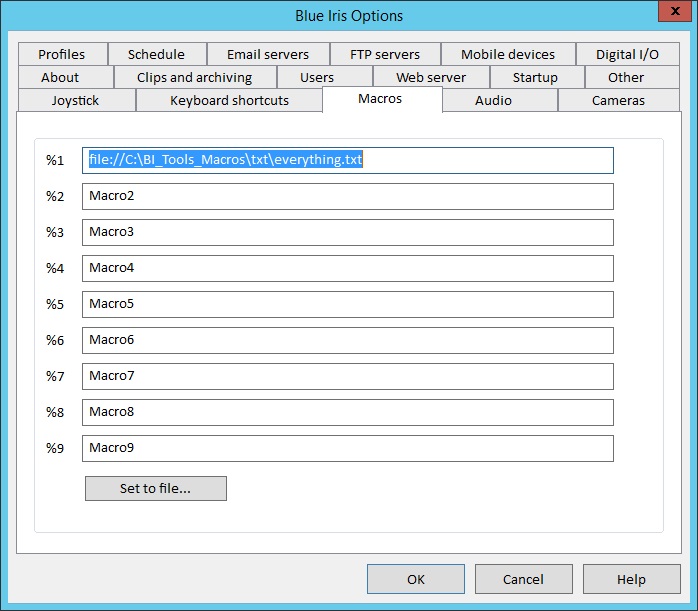Viewport: 698px width, 611px height.
Task: Select the Macro4 input box
Action: click(348, 268)
